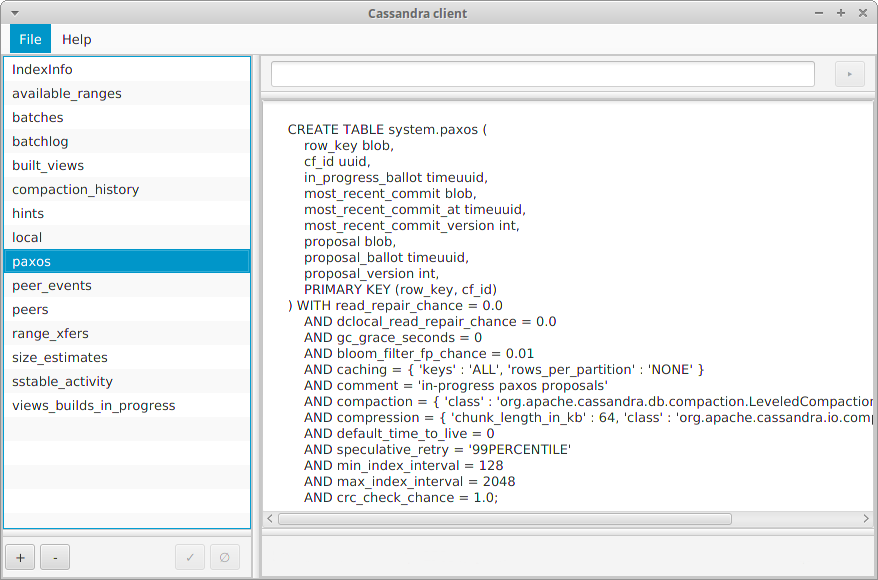
Task: Open the File menu
Action: [30, 39]
